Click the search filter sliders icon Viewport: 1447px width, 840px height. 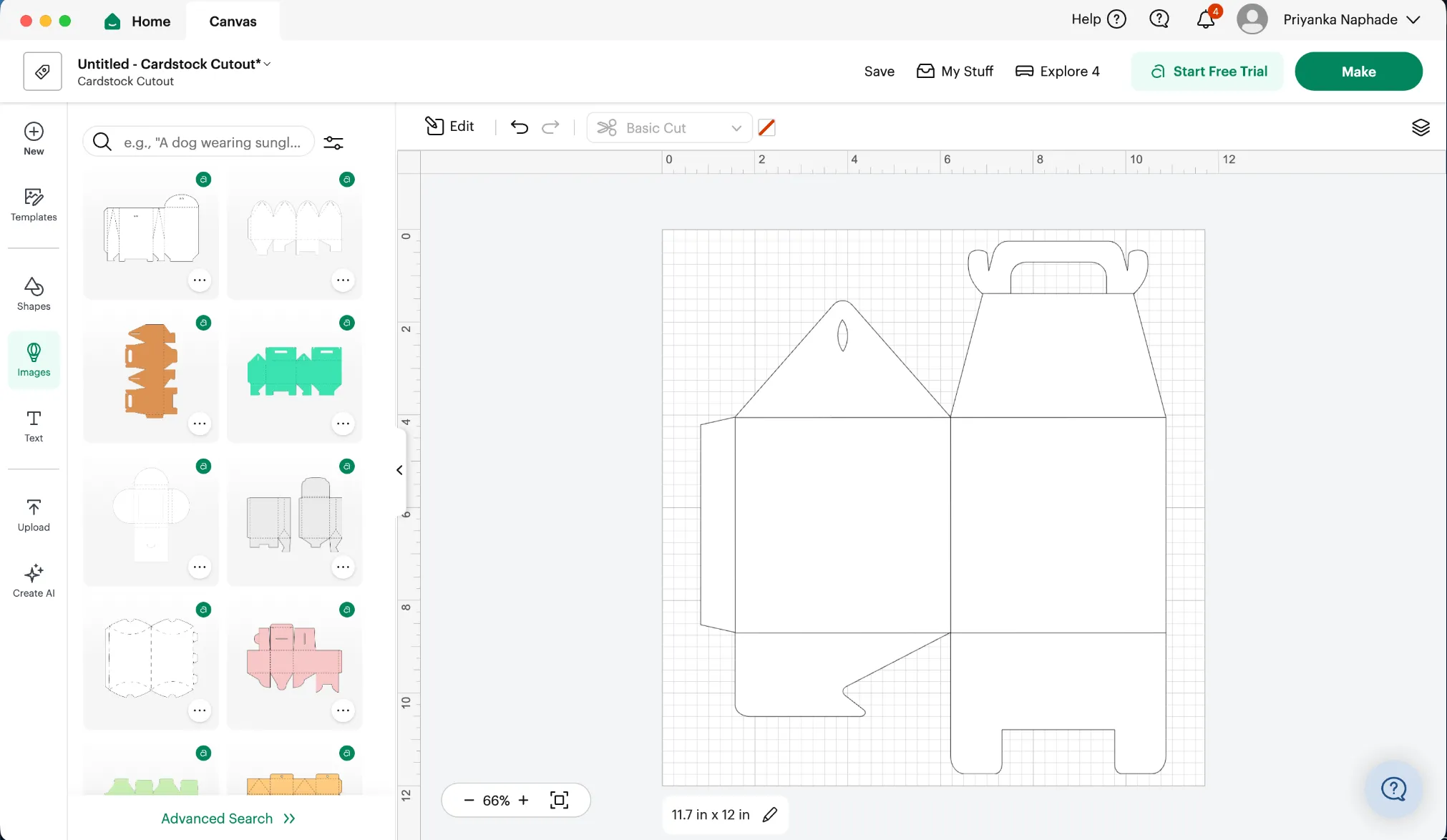(x=333, y=142)
